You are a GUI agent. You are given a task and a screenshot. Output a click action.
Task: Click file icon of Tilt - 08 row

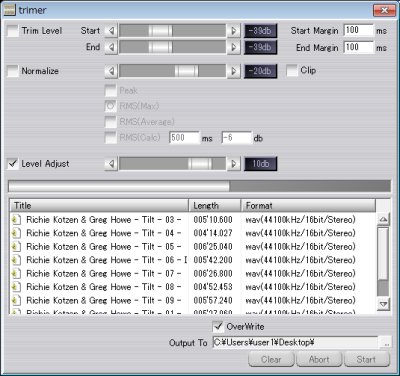(x=16, y=287)
